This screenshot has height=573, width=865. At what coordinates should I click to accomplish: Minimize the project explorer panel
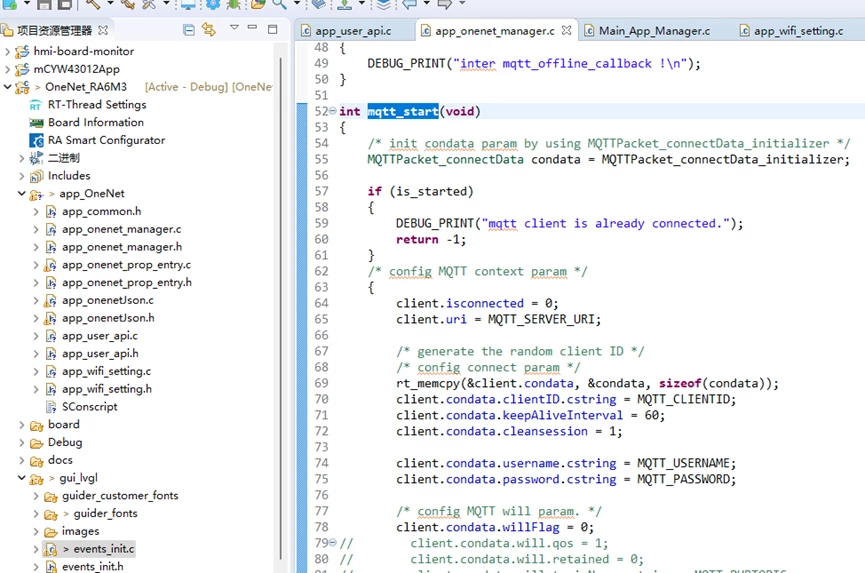(252, 30)
